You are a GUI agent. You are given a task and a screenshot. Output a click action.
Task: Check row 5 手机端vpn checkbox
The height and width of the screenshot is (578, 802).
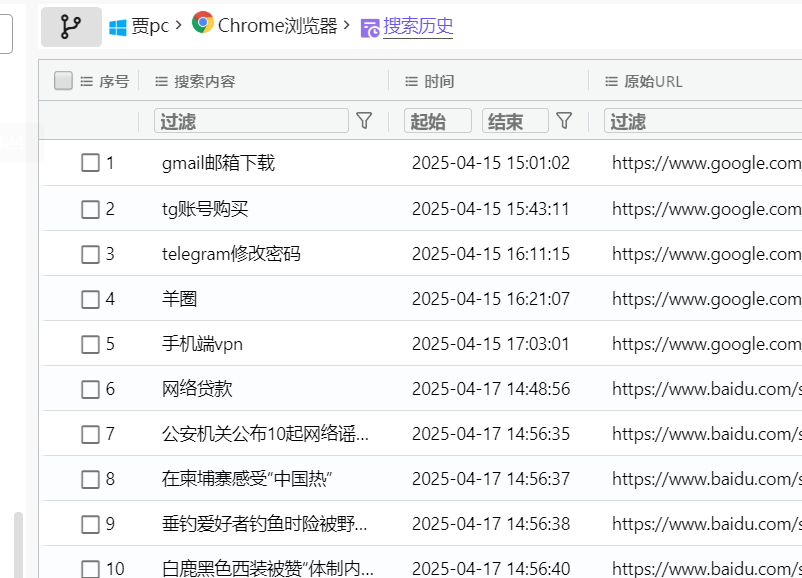91,344
